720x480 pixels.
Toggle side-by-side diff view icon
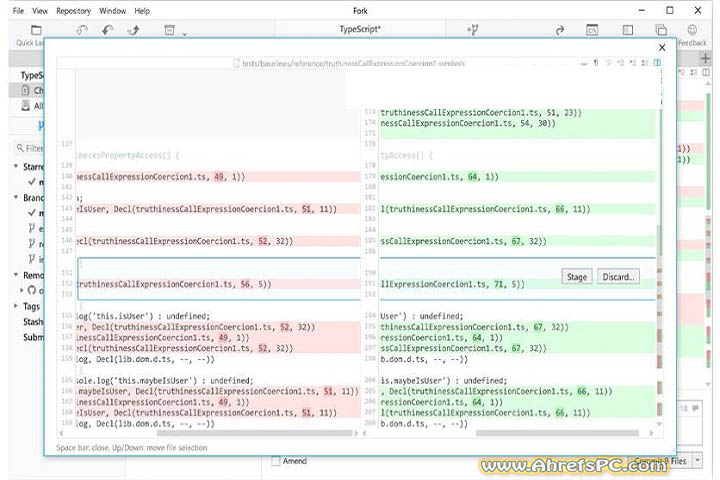pyautogui.click(x=658, y=62)
